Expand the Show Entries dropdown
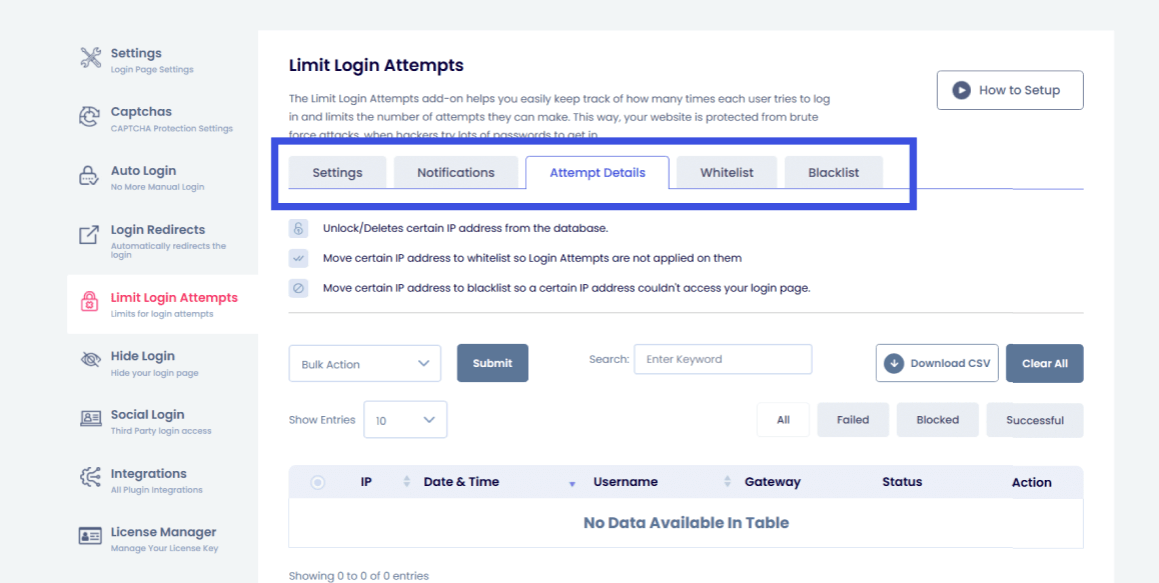Viewport: 1159px width, 583px height. pyautogui.click(x=405, y=420)
